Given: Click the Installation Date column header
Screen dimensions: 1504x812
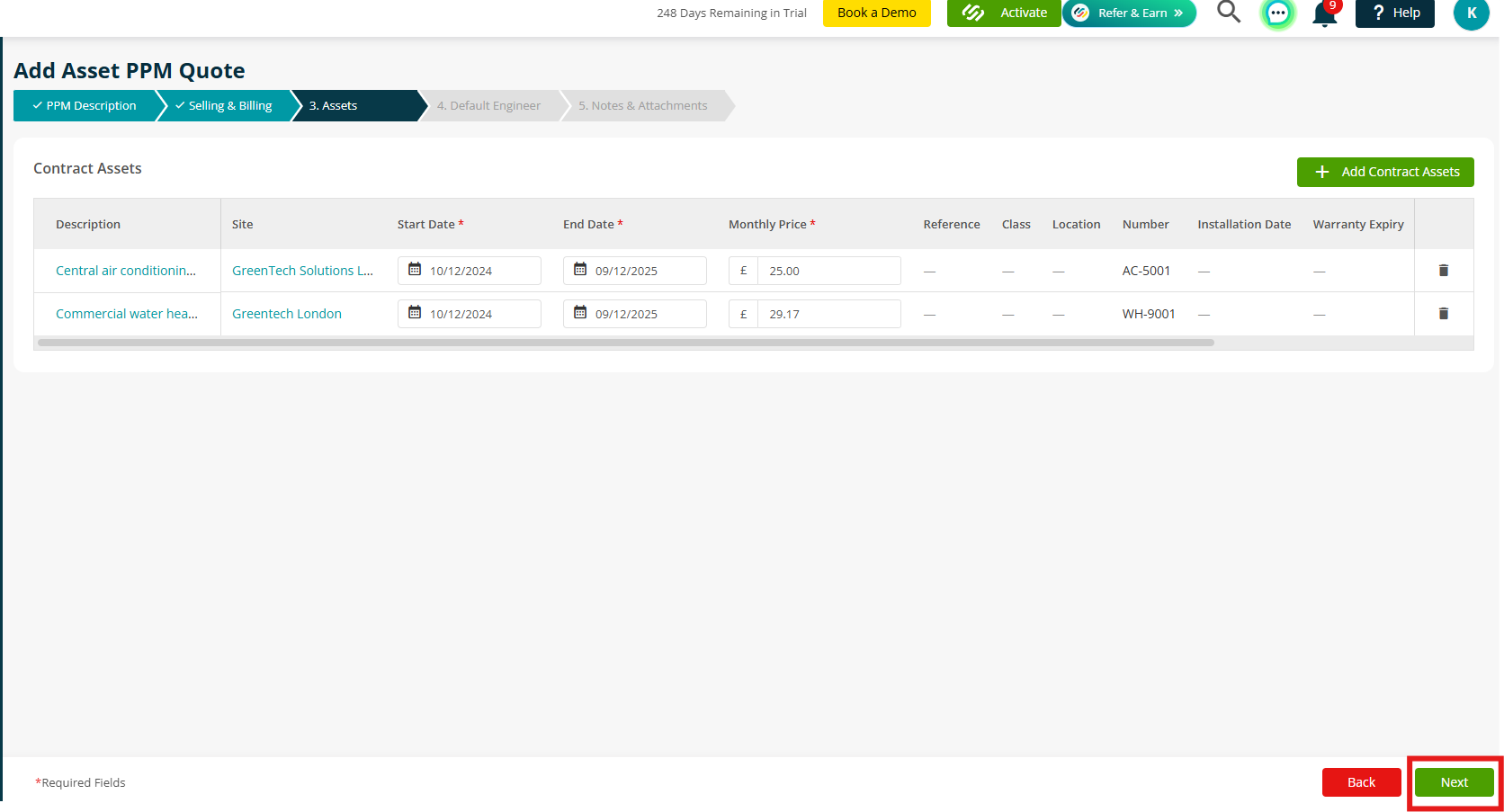Looking at the screenshot, I should coord(1244,225).
